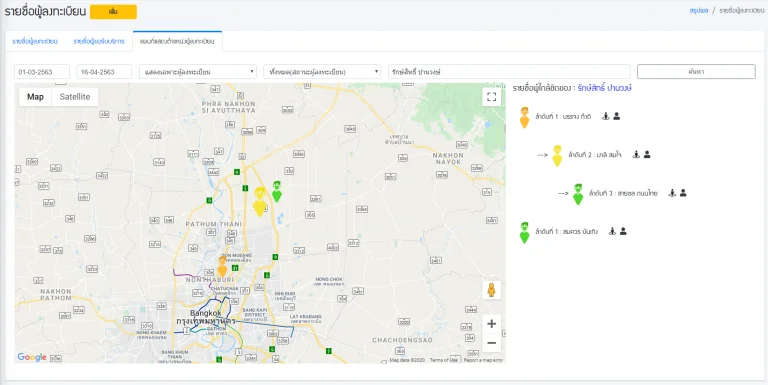Click green person icon for ลำดับที่ 1 สมควร
The height and width of the screenshot is (385, 768).
pyautogui.click(x=525, y=232)
